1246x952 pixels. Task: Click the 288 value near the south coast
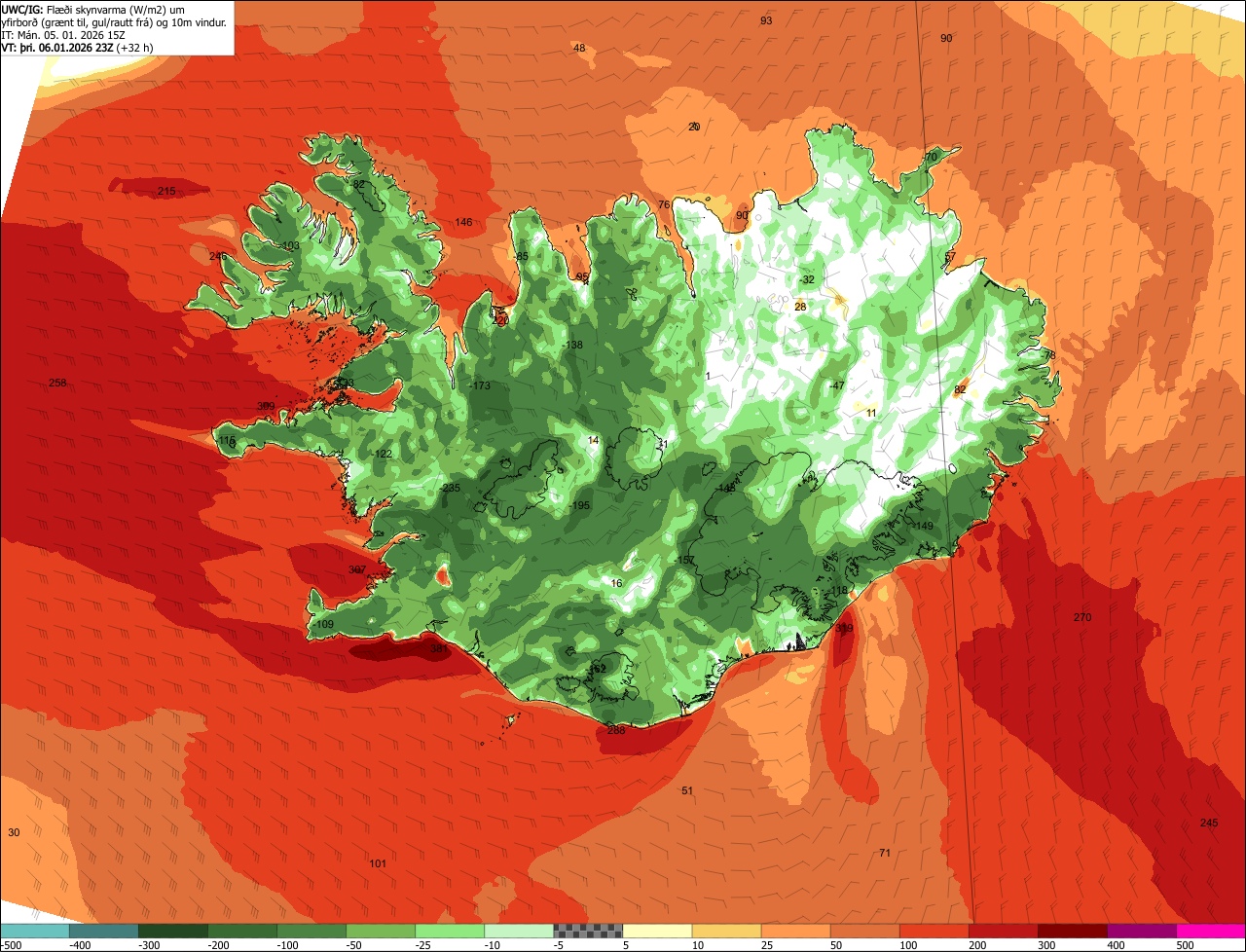pos(616,730)
